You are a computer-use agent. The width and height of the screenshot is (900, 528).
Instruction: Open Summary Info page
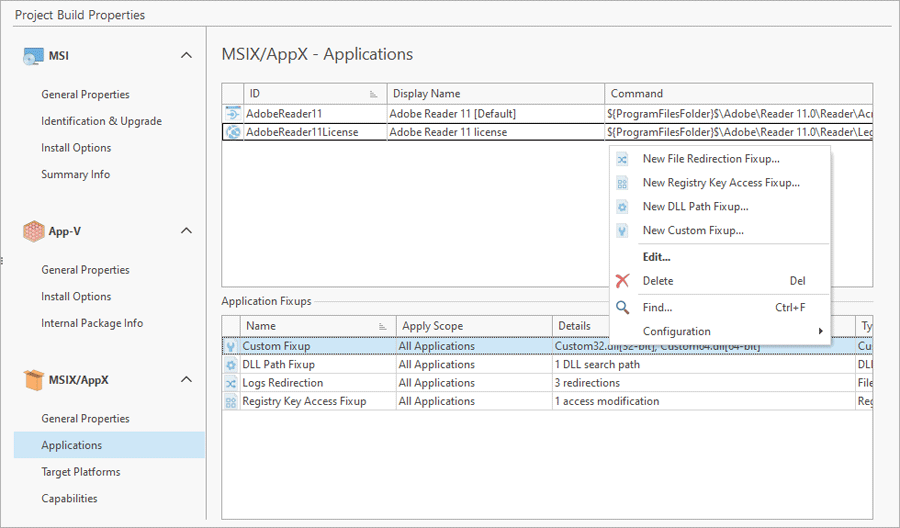pos(75,174)
